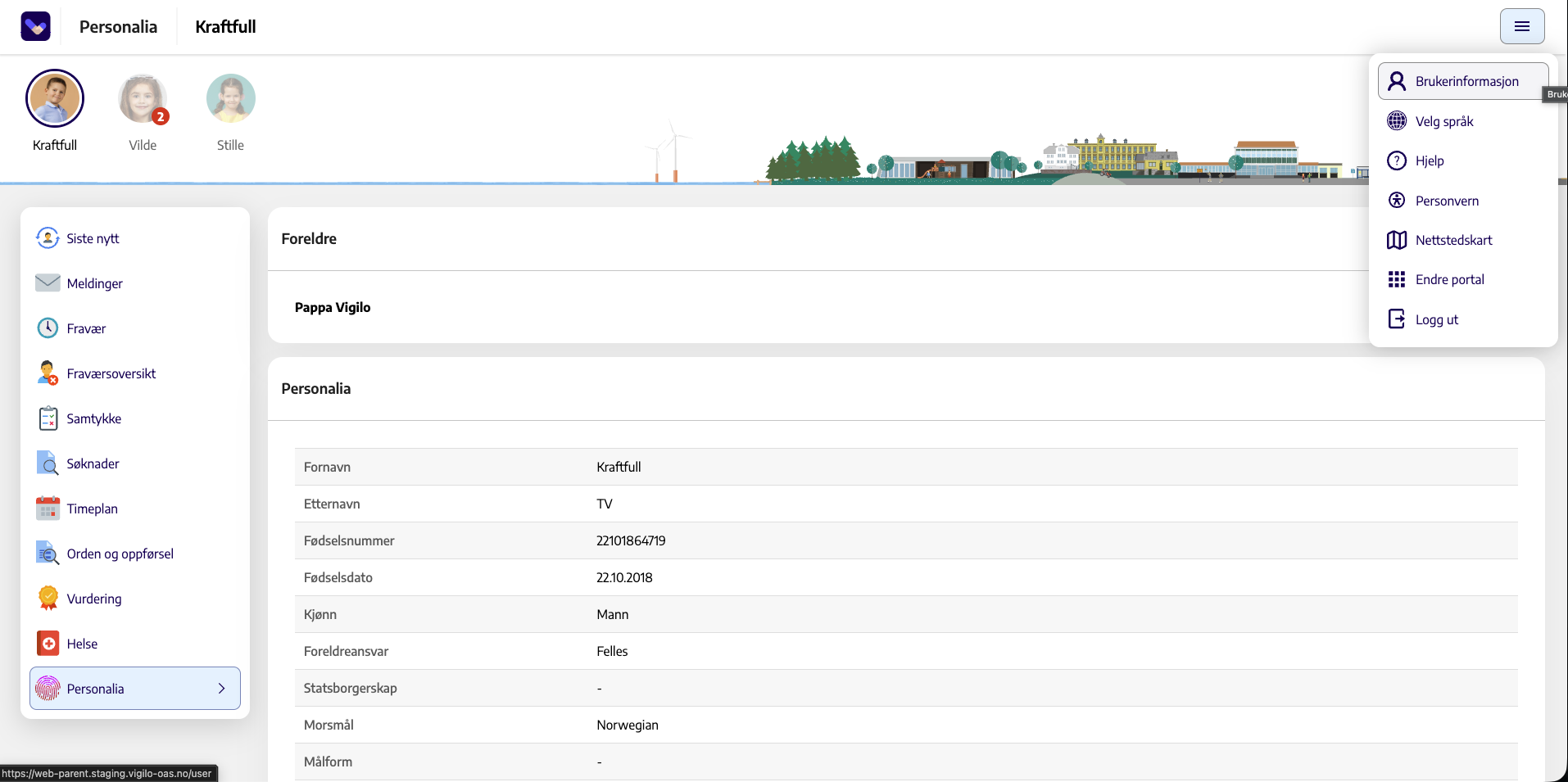Open Vurdering medal icon

click(48, 599)
